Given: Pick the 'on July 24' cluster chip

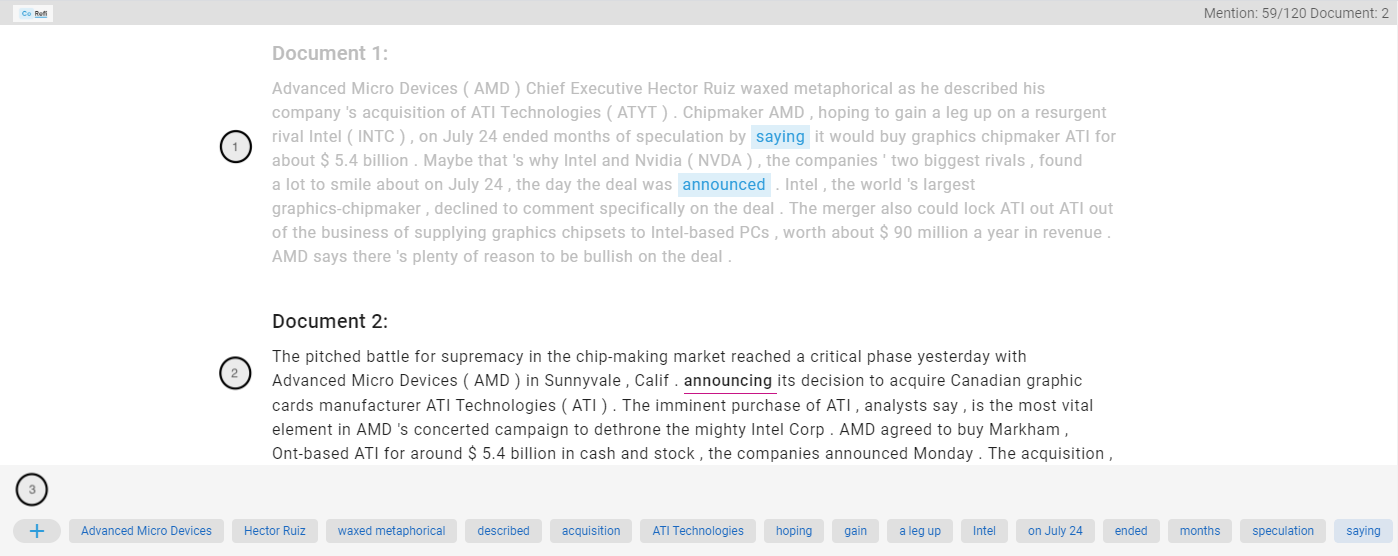Looking at the screenshot, I should [1055, 531].
